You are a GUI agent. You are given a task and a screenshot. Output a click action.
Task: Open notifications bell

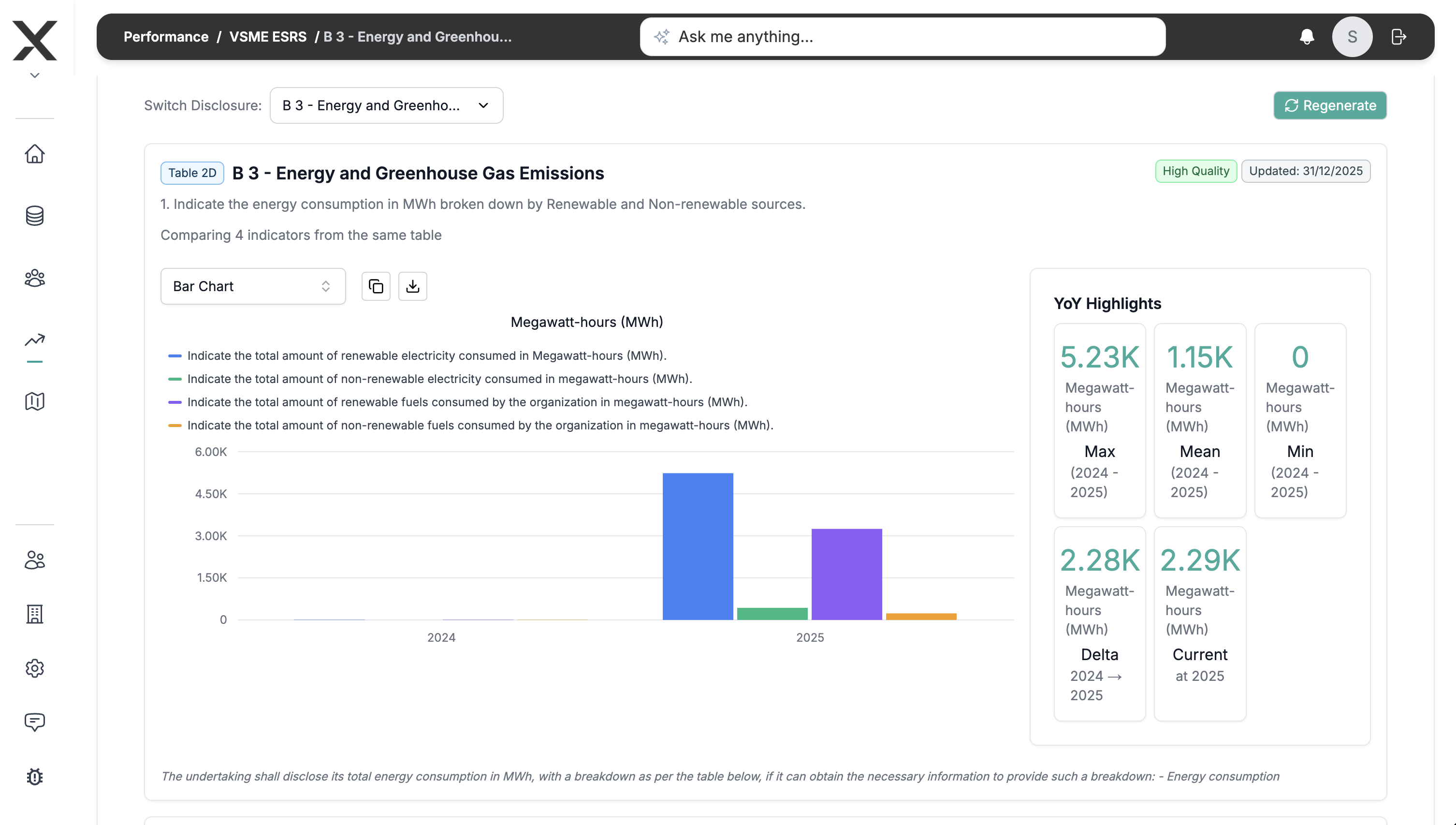click(x=1307, y=37)
